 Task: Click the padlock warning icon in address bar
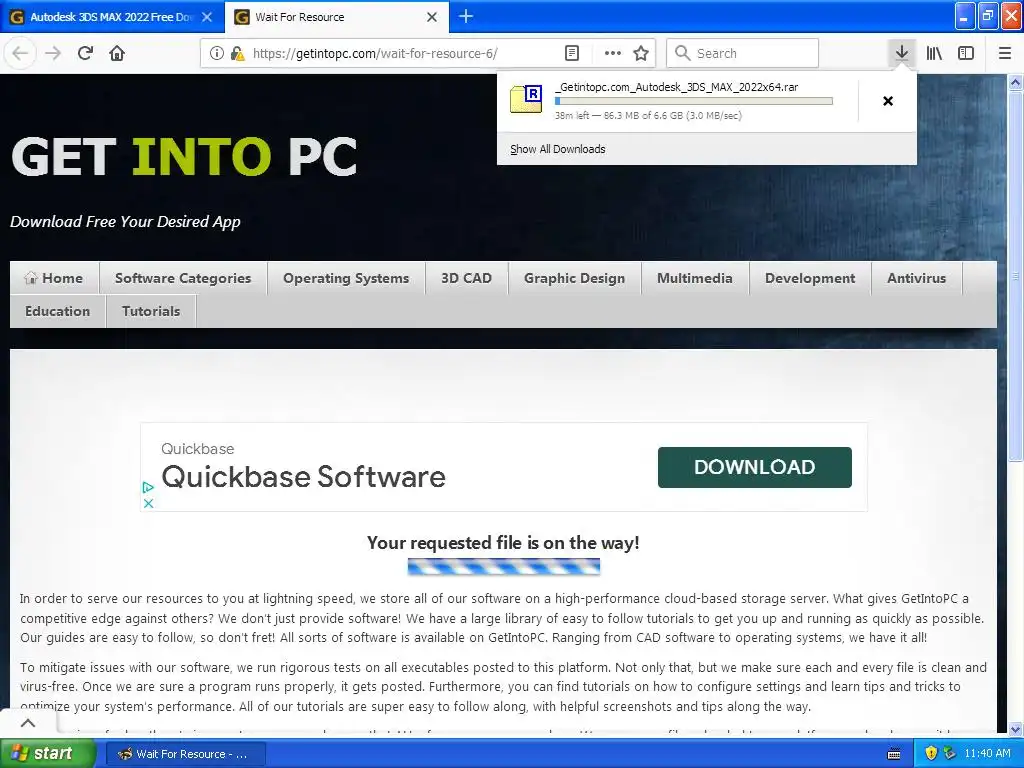click(238, 53)
